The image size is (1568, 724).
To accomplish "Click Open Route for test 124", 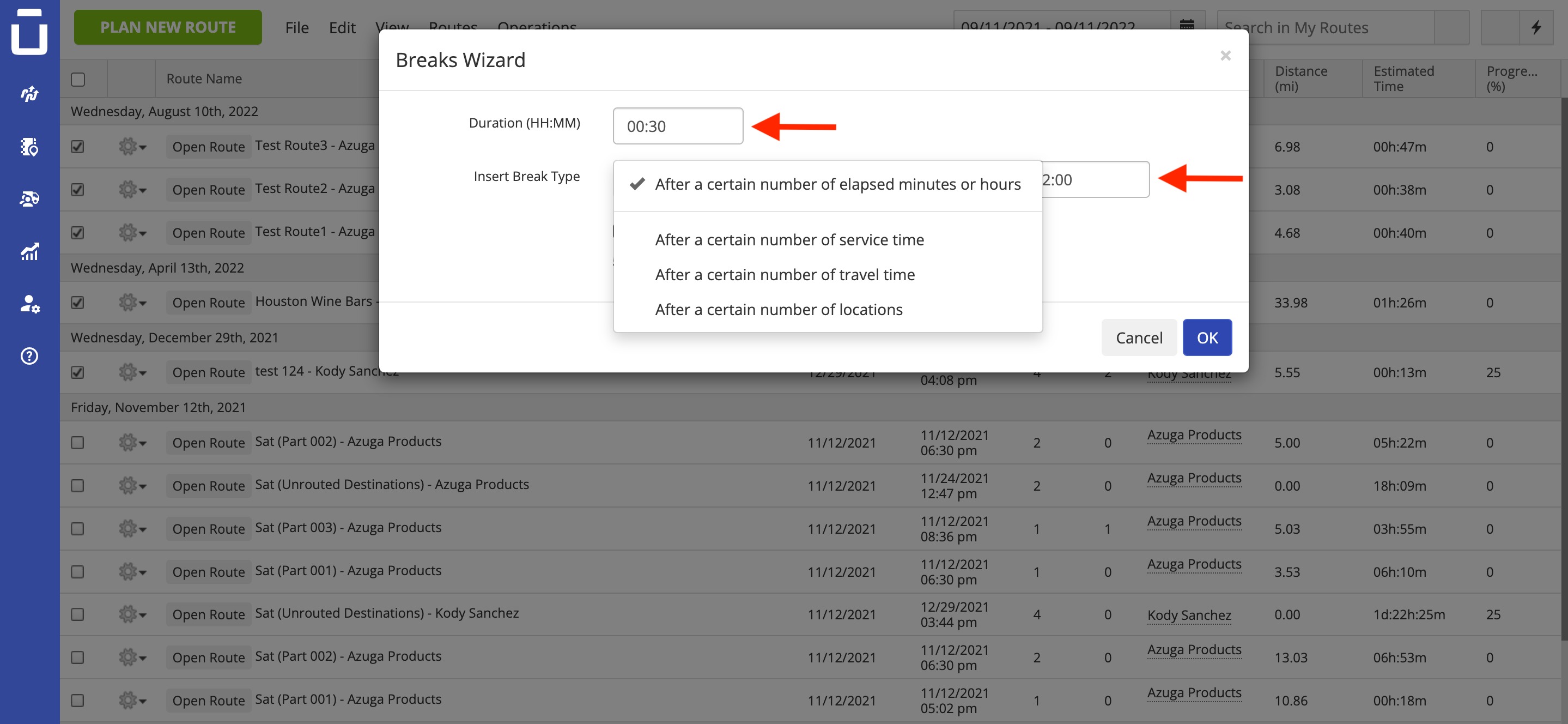I will pos(209,372).
